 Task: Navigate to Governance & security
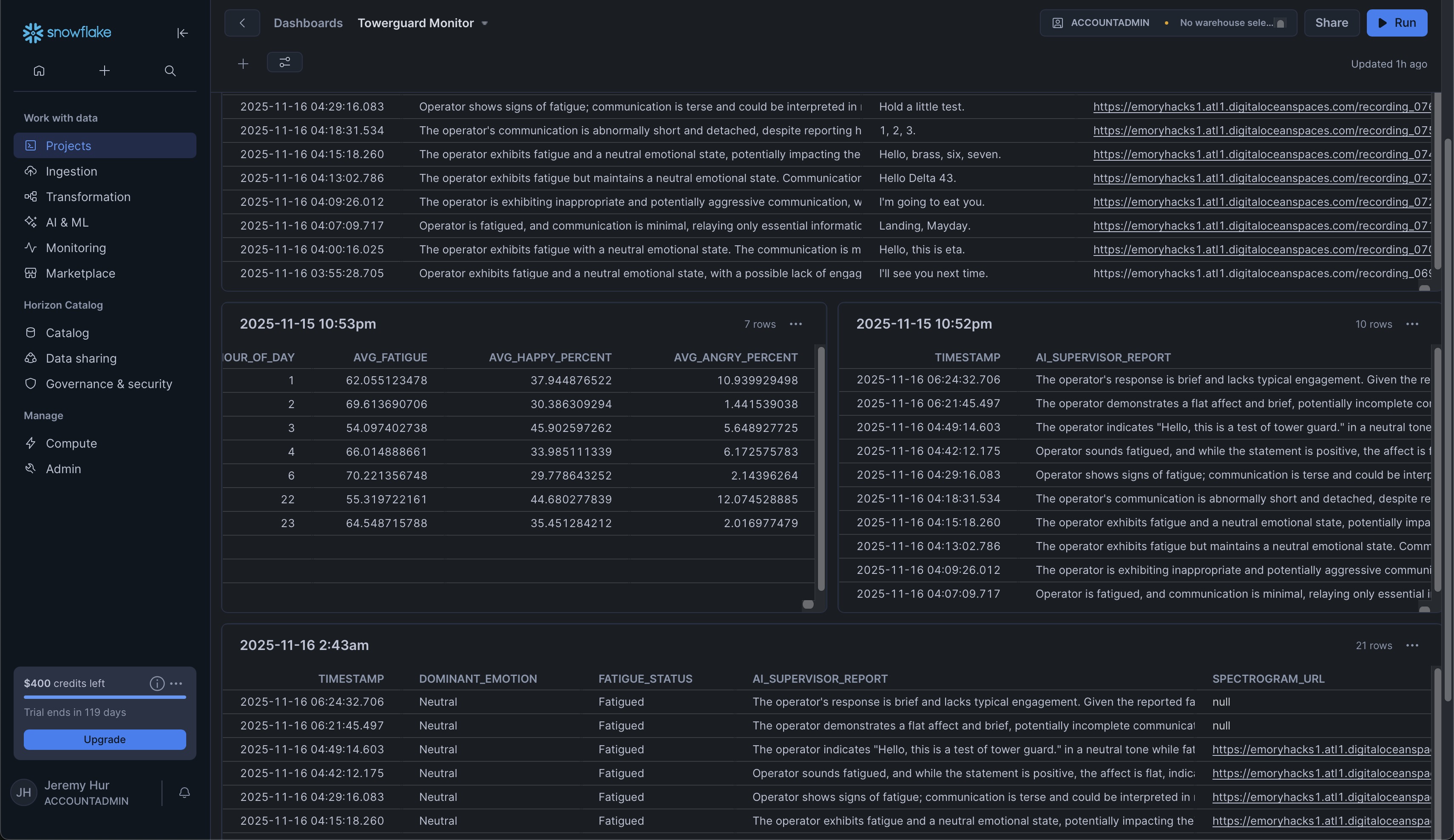click(109, 384)
